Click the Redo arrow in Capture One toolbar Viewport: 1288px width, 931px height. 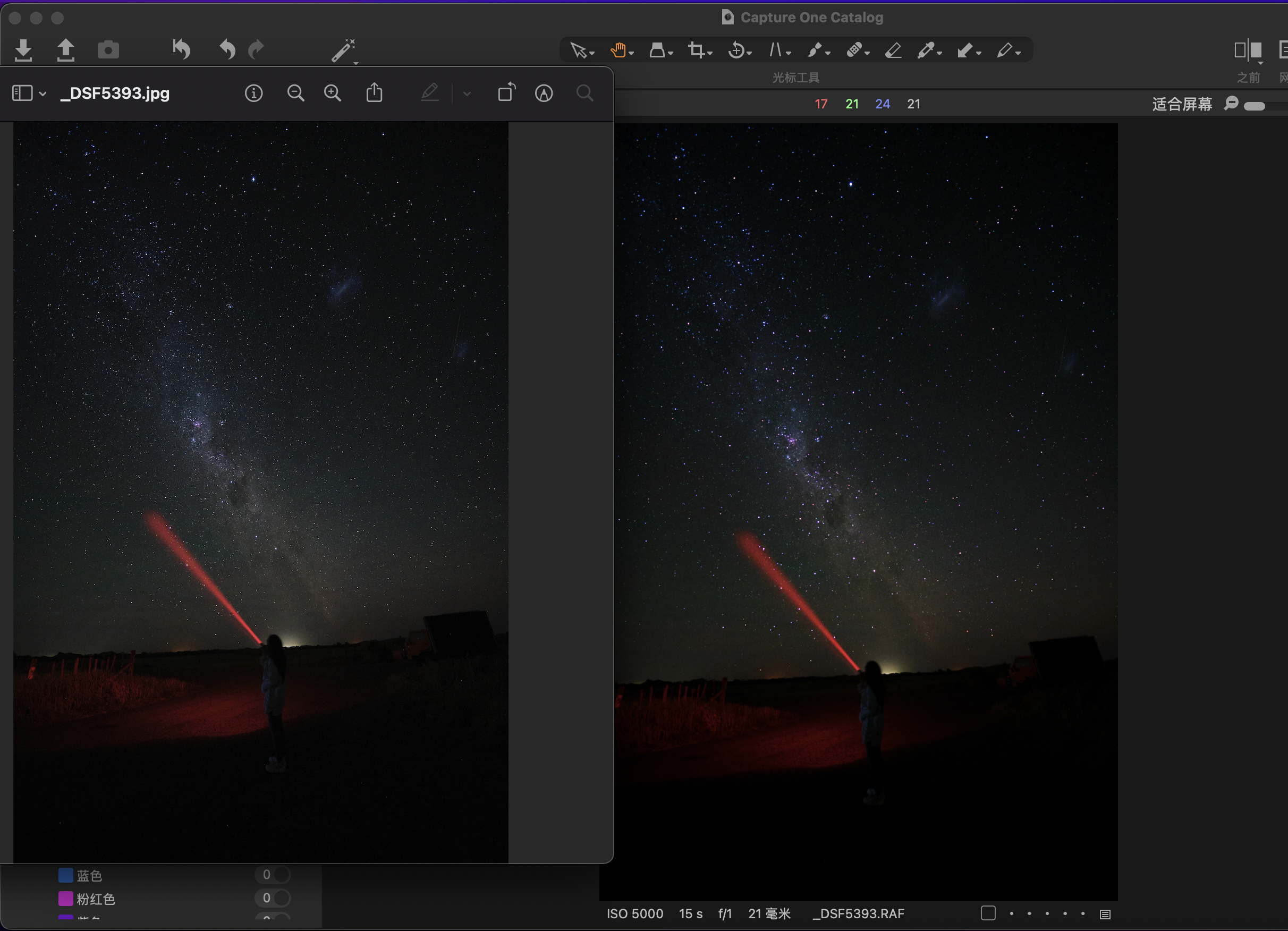click(x=257, y=49)
